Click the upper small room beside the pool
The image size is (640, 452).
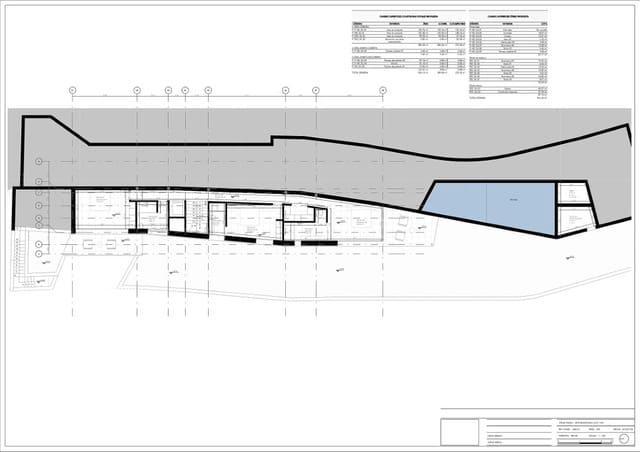pos(573,194)
